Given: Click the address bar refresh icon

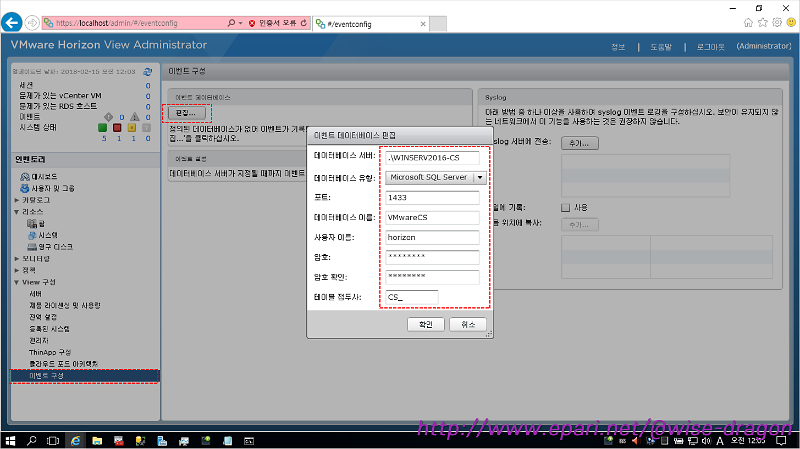Looking at the screenshot, I should (x=304, y=23).
